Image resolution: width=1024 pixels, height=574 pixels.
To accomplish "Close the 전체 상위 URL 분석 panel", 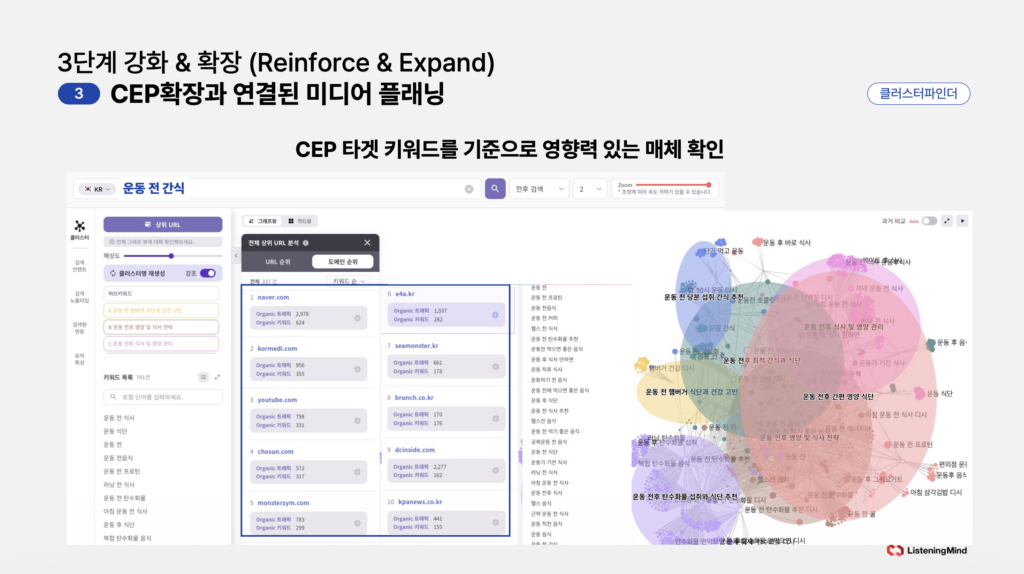I will point(367,242).
